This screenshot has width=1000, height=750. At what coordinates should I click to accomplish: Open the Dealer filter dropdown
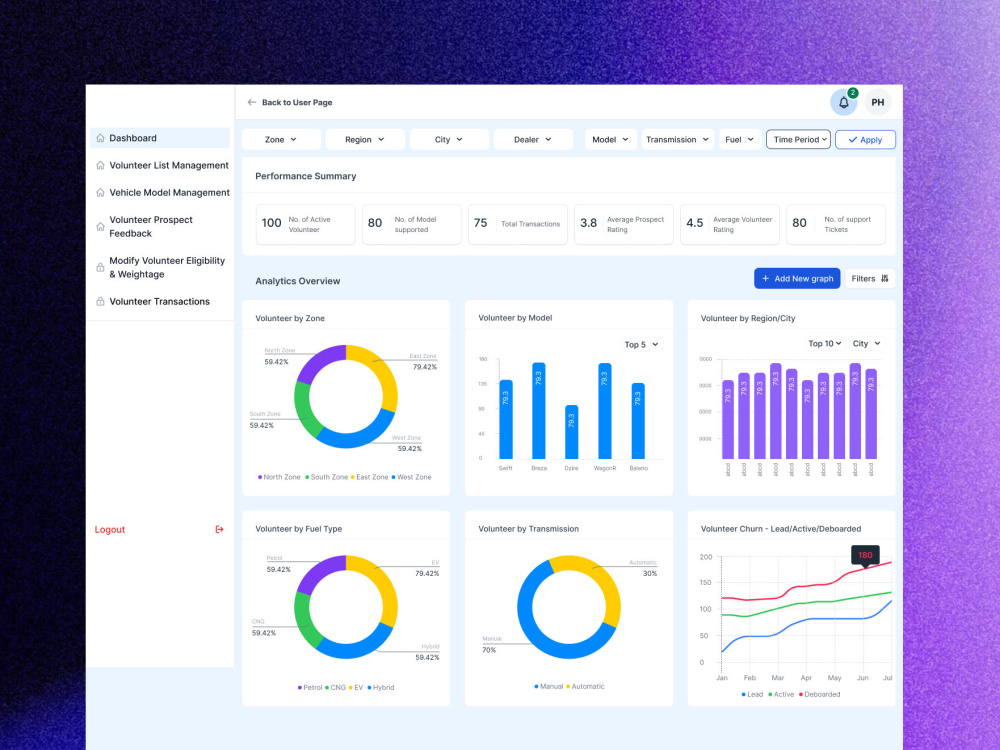[533, 140]
